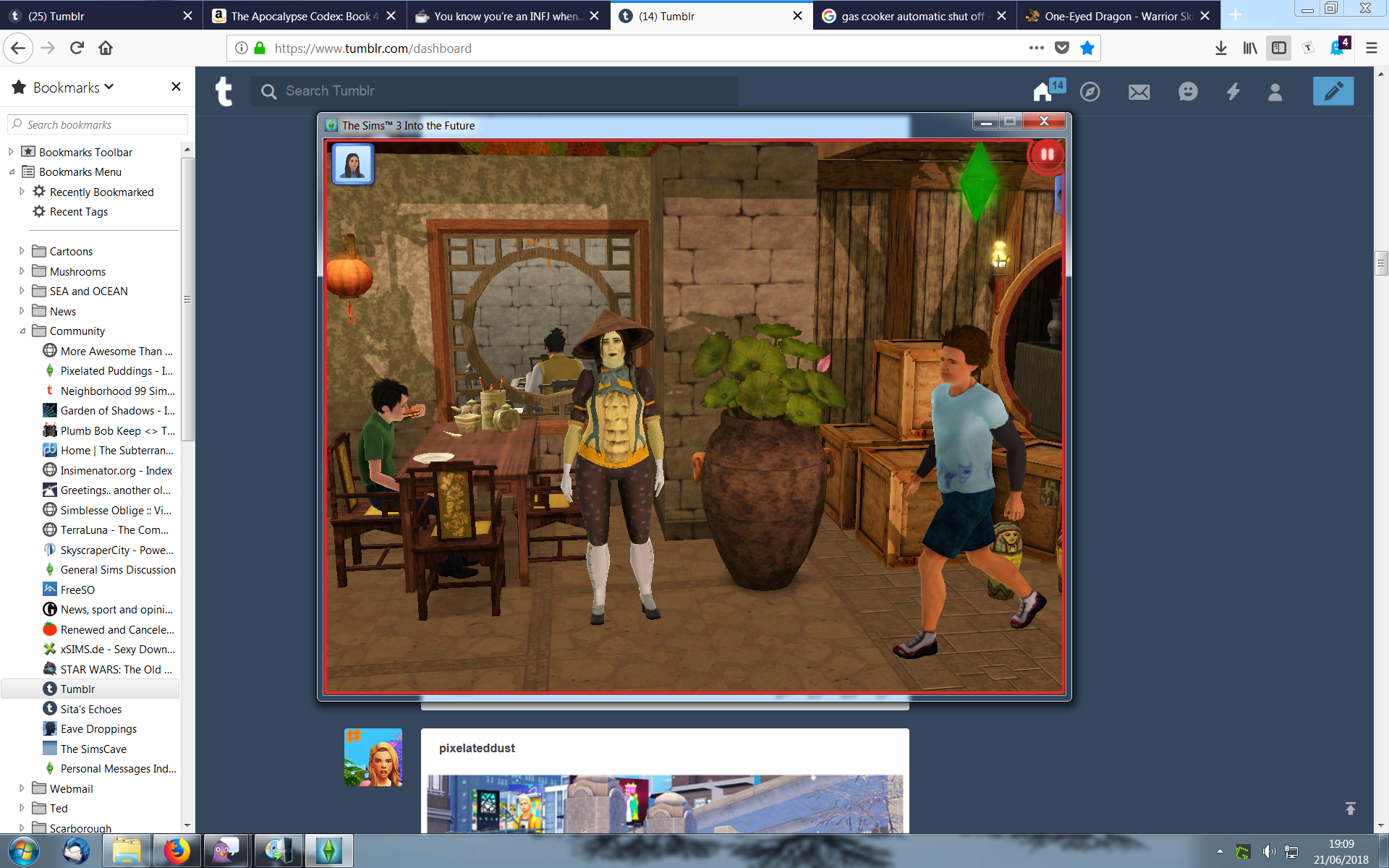
Task: Open Tumblr home dashboard icon
Action: 1042,92
